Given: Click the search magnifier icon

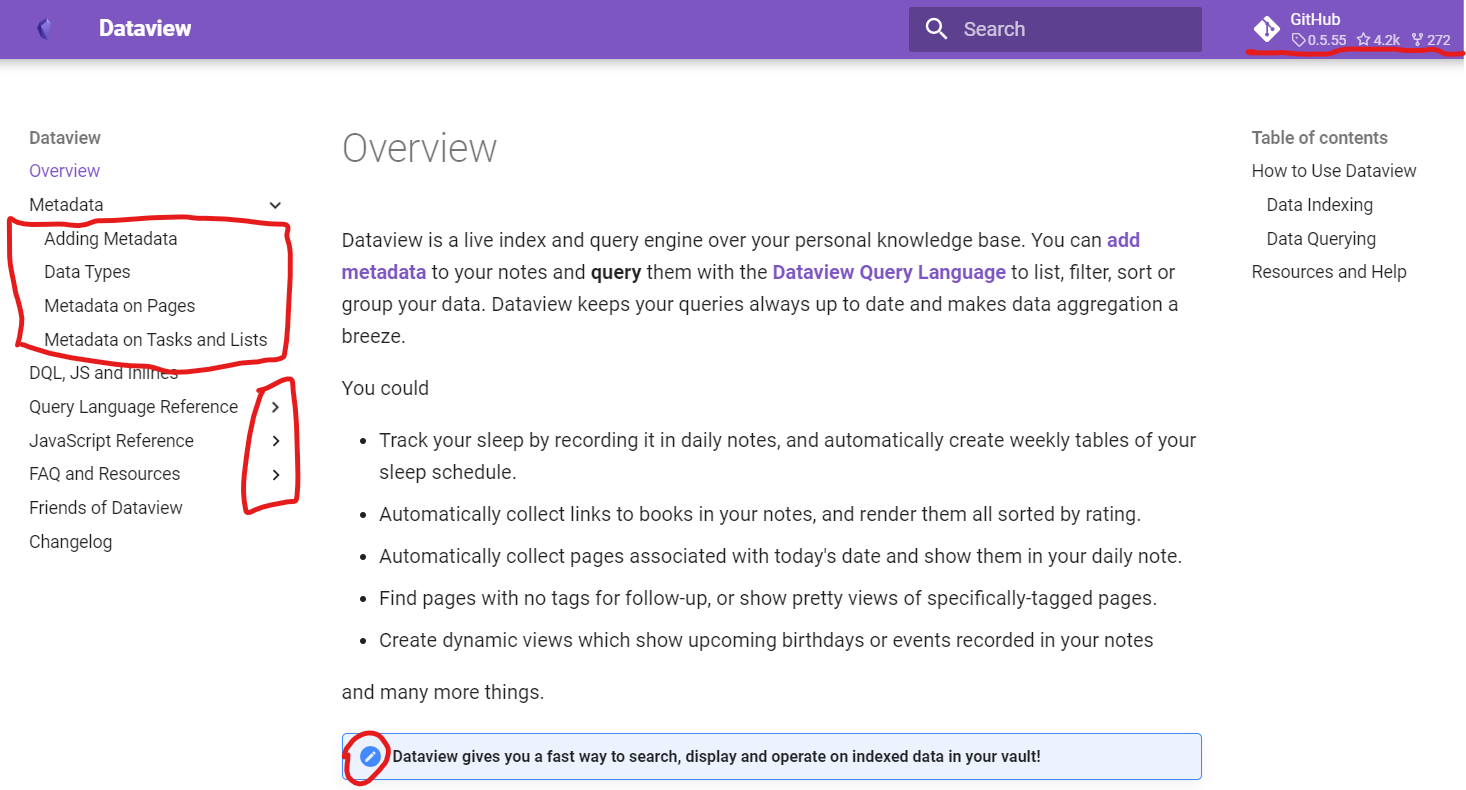Looking at the screenshot, I should coord(936,28).
